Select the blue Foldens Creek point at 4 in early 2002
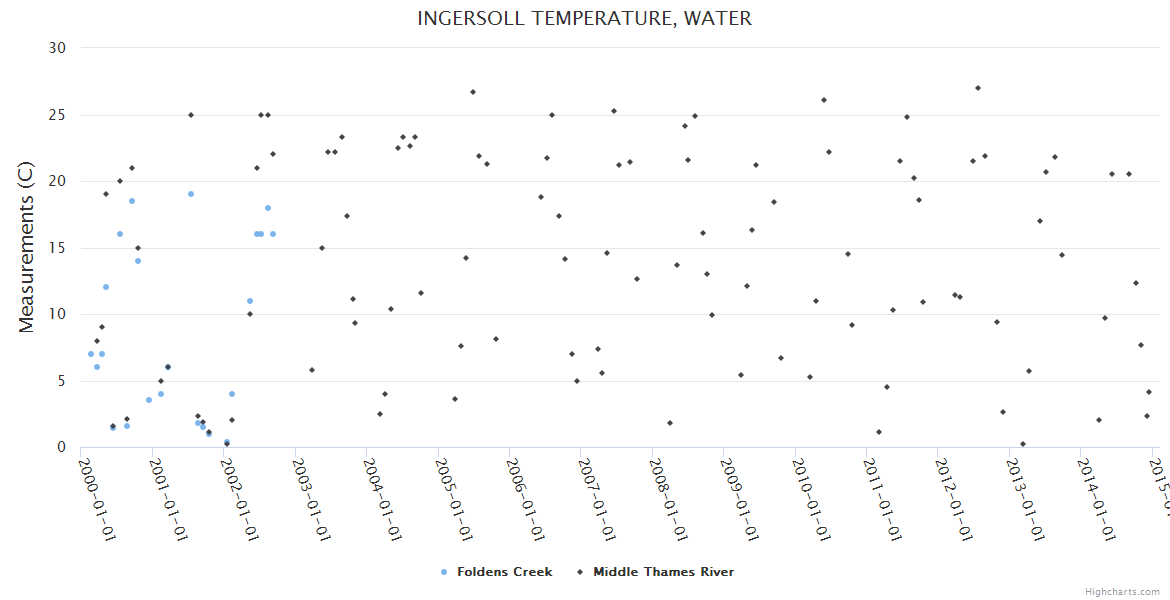This screenshot has width=1170, height=600. [232, 394]
